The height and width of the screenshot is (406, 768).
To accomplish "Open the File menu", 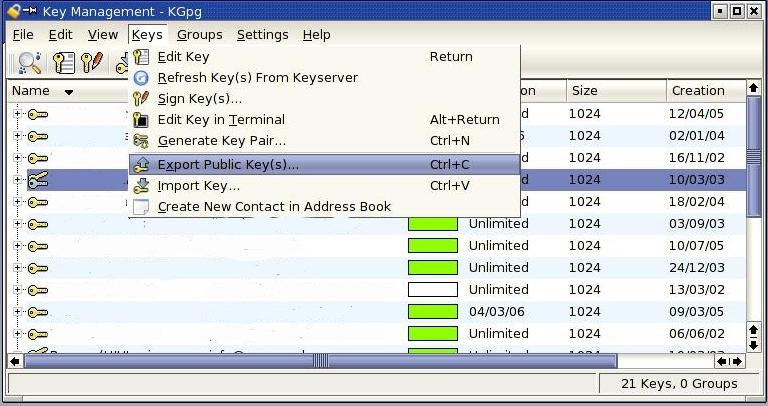I will coord(23,35).
